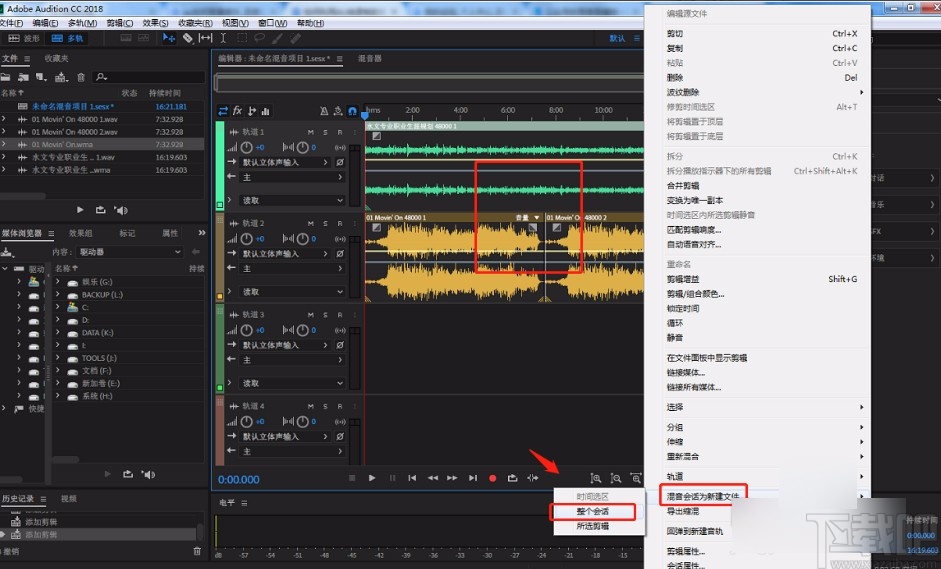Delete selected file with trash icon

point(81,77)
